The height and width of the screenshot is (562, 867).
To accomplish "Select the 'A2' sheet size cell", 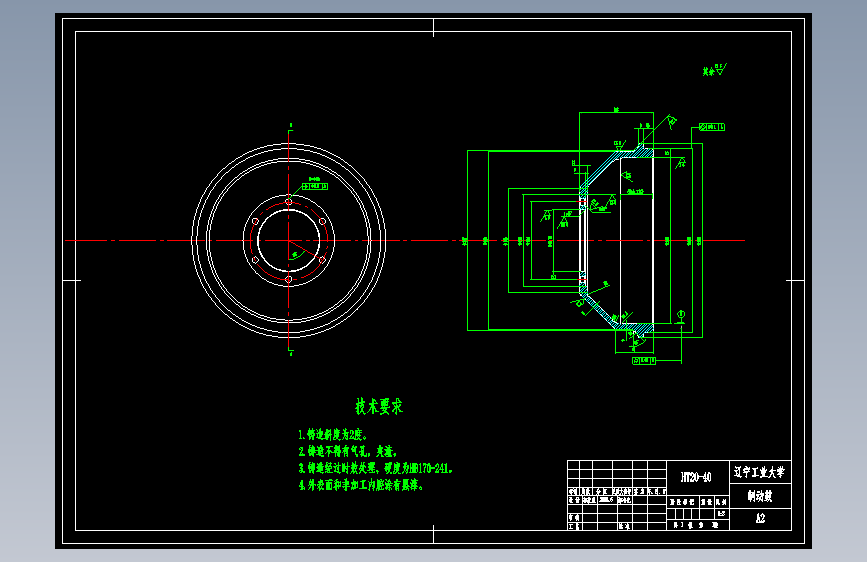I will tap(760, 518).
